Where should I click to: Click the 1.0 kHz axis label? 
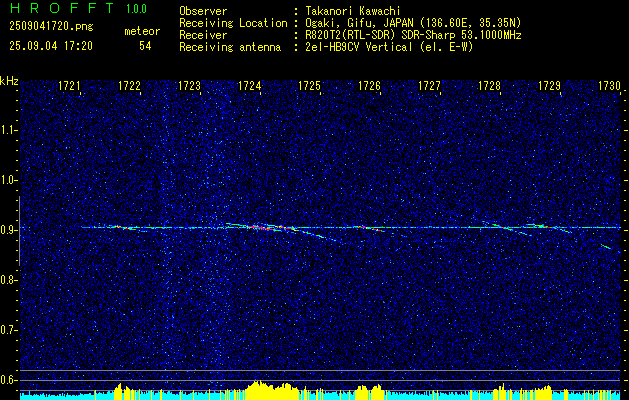click(x=8, y=180)
